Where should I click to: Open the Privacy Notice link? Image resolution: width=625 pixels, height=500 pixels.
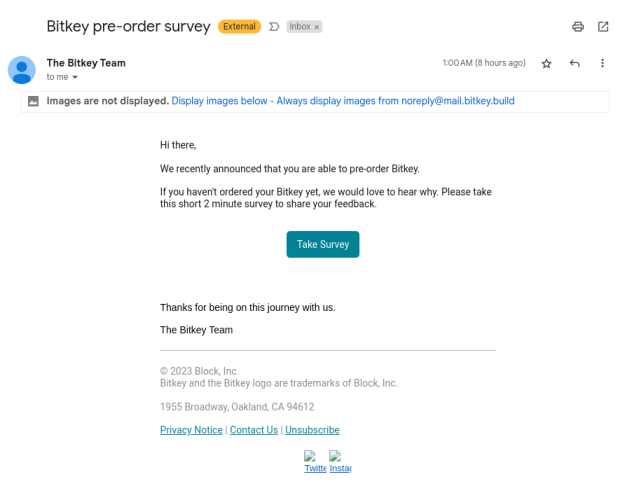(191, 430)
